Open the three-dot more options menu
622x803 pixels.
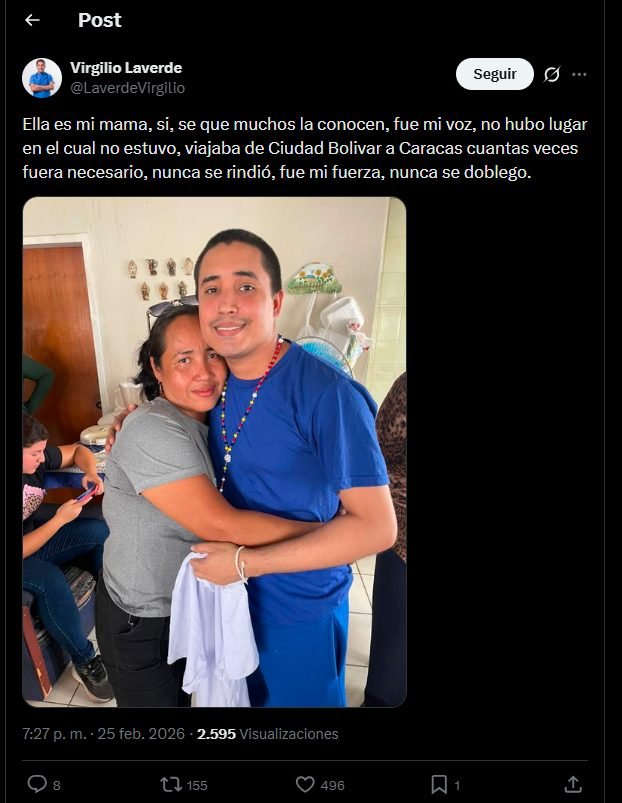[579, 74]
